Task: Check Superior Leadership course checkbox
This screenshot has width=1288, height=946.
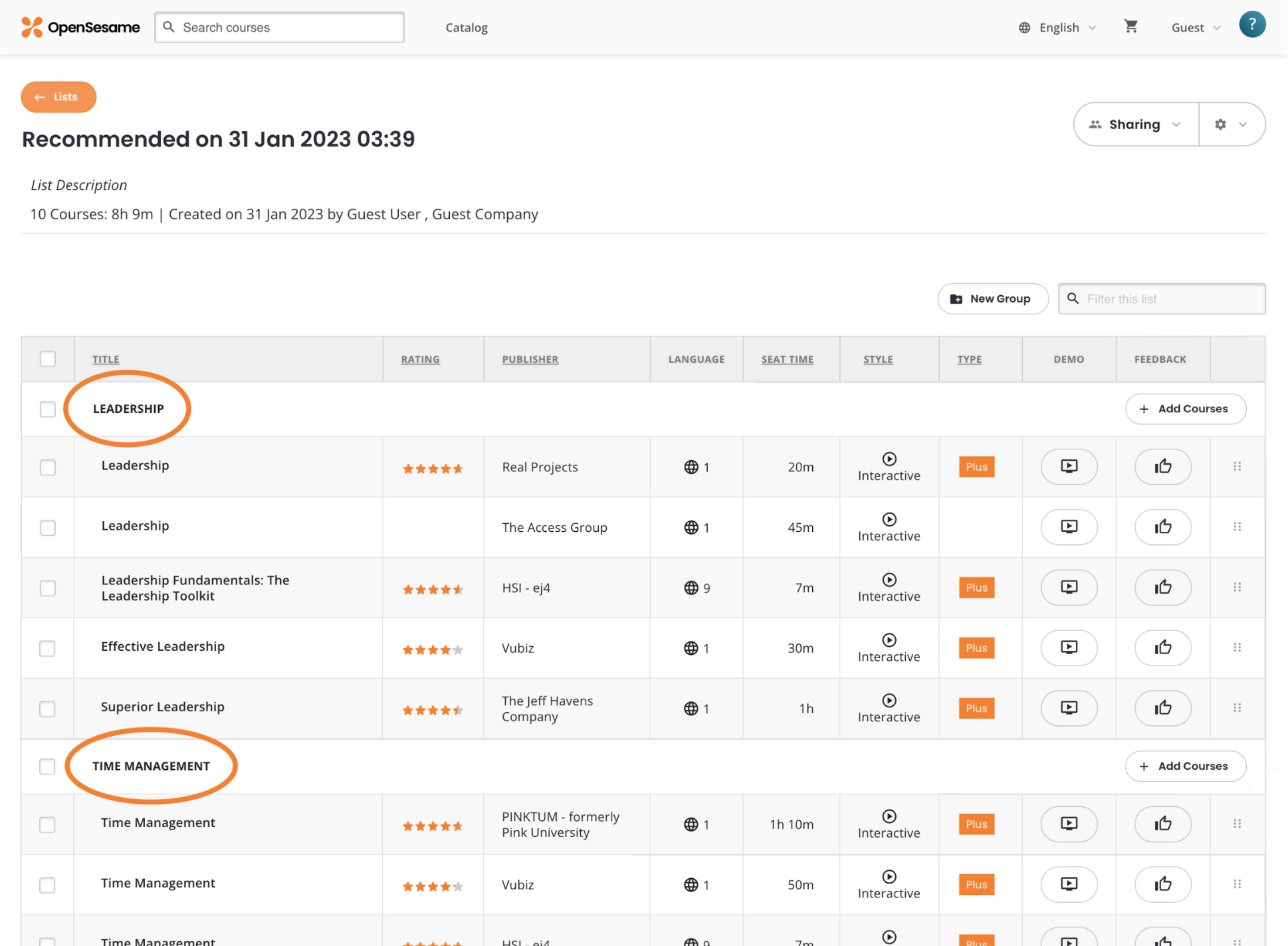Action: coord(48,709)
